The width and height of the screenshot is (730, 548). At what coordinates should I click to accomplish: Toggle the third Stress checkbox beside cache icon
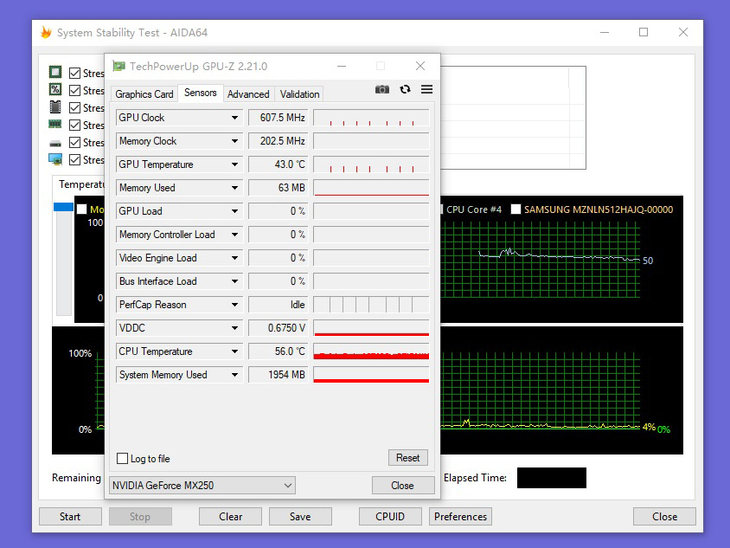74,108
